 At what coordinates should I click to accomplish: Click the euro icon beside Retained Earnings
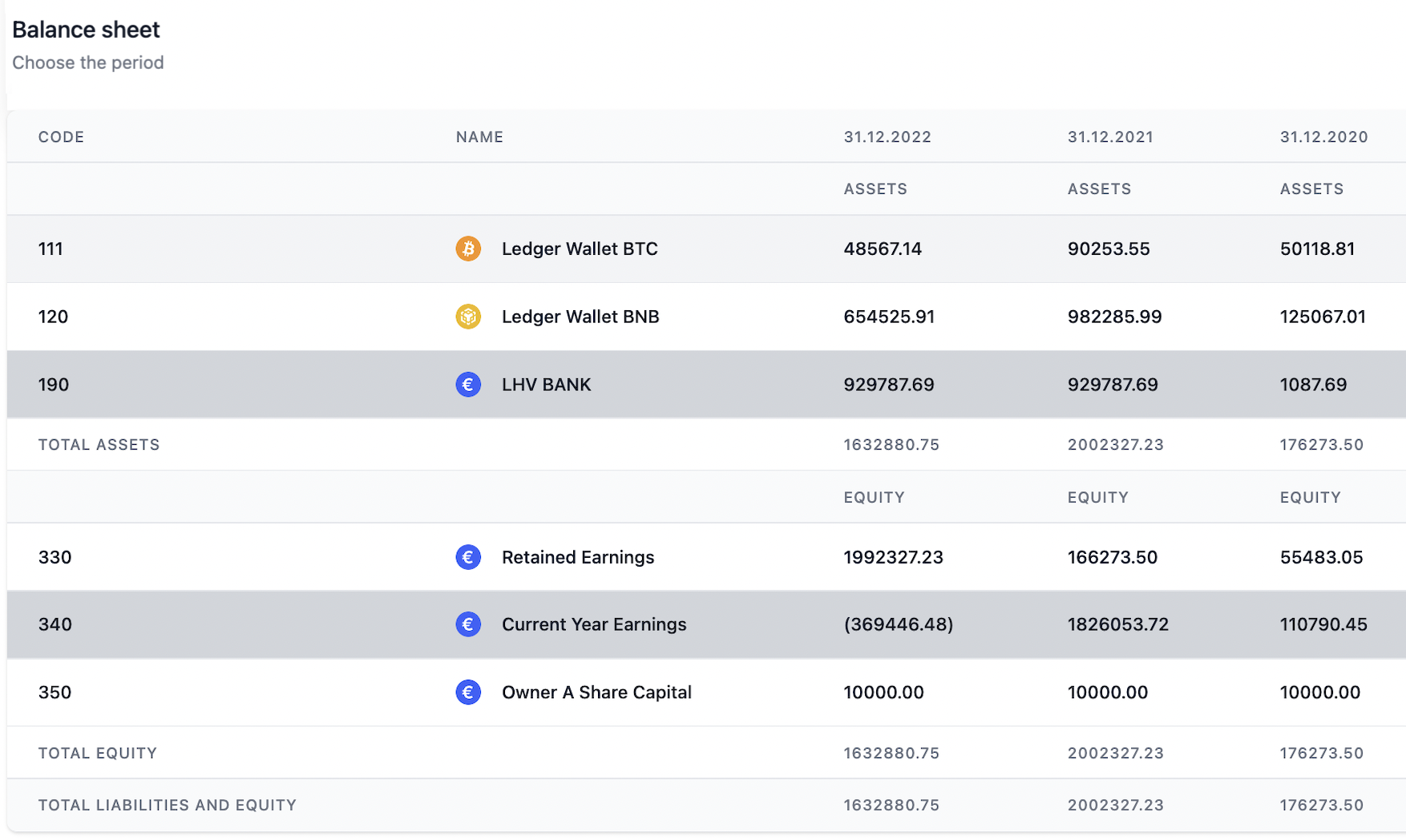pos(468,557)
